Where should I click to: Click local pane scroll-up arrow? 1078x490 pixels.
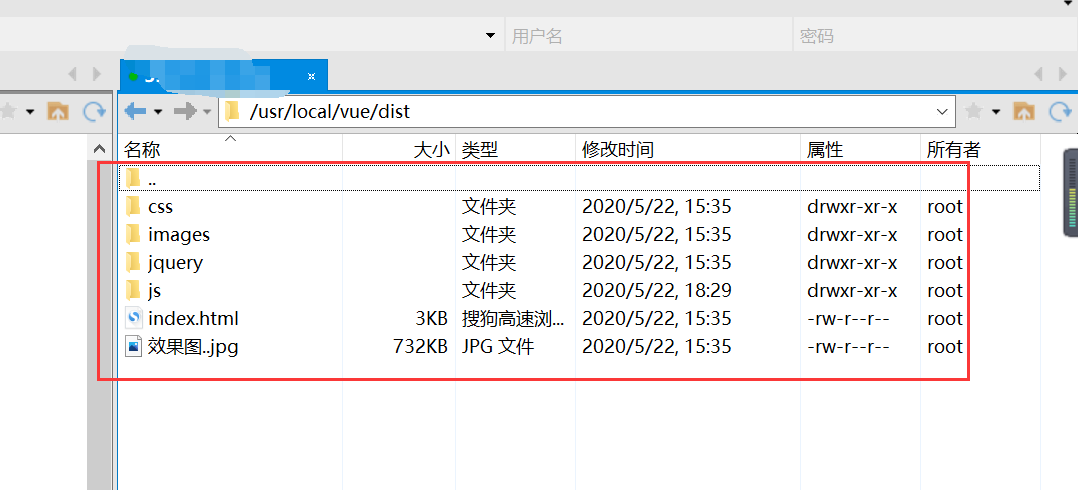(100, 149)
